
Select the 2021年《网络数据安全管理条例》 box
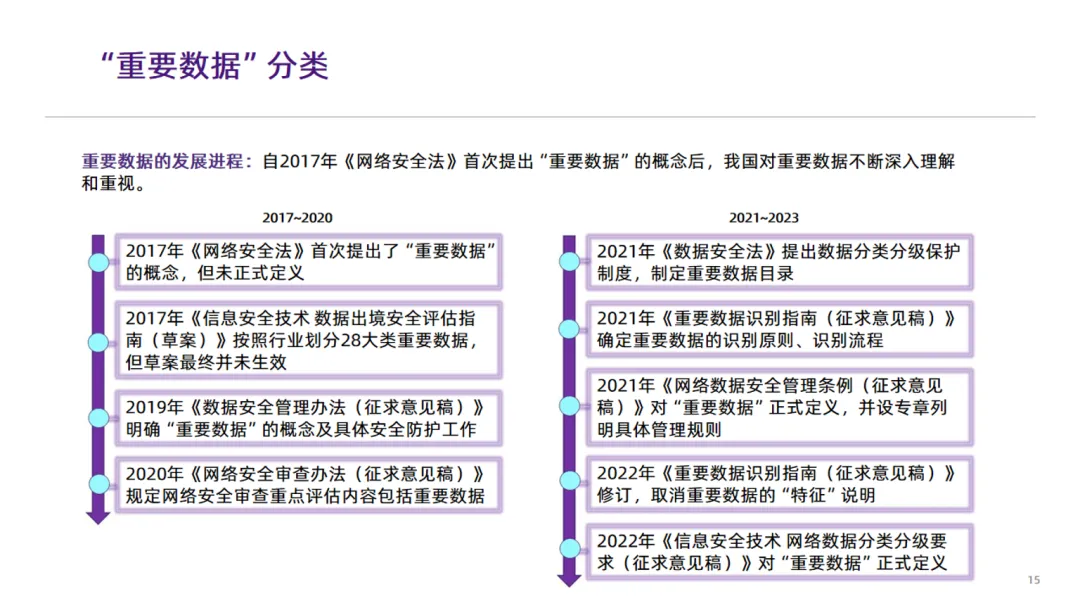(780, 407)
